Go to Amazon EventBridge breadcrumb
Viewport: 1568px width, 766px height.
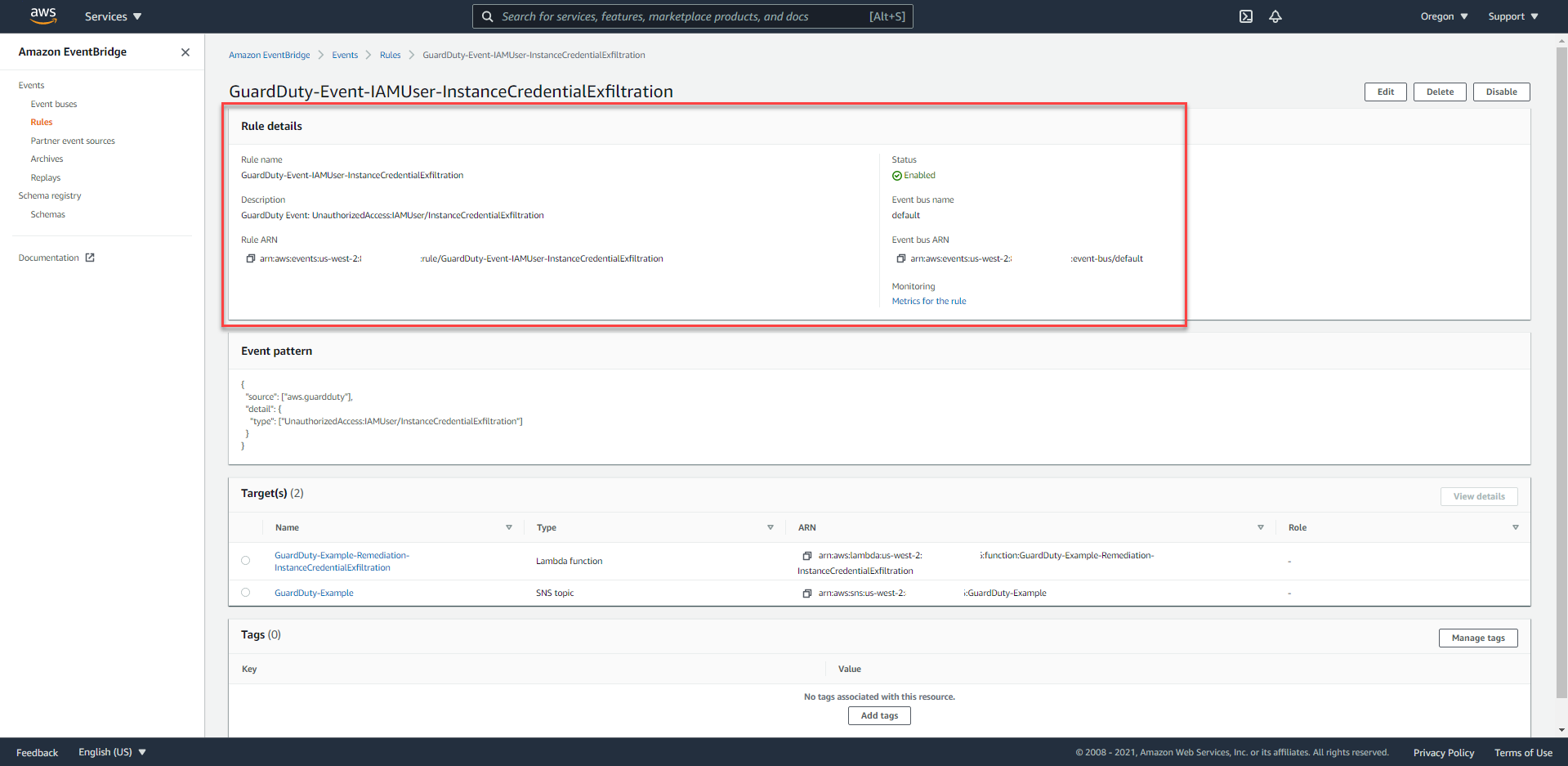[269, 56]
